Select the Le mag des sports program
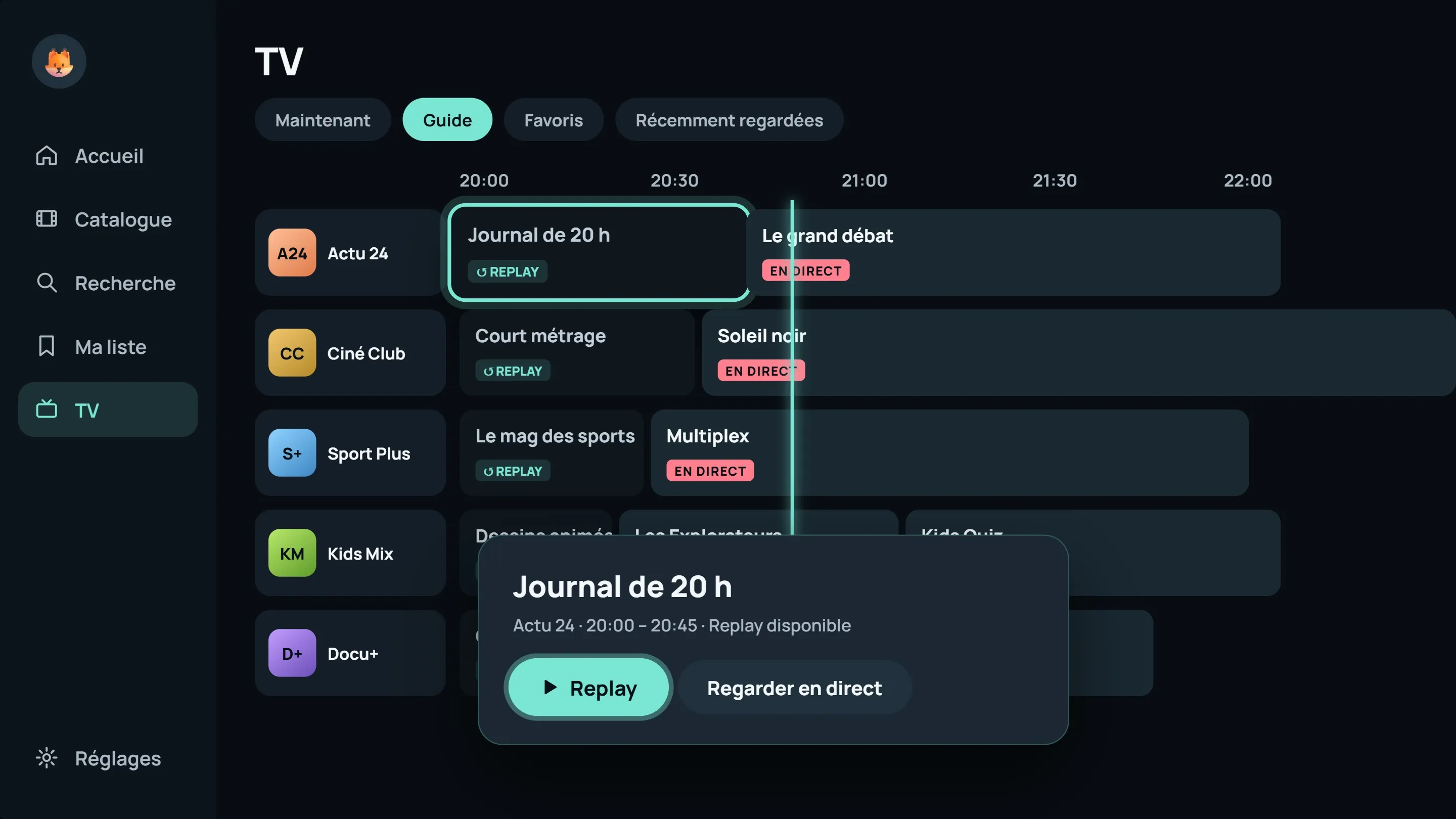The image size is (1456, 819). tap(551, 453)
